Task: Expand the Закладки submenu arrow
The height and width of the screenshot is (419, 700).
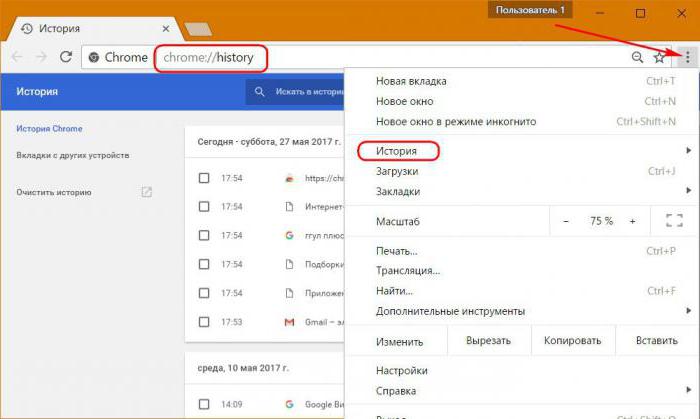Action: click(x=689, y=191)
